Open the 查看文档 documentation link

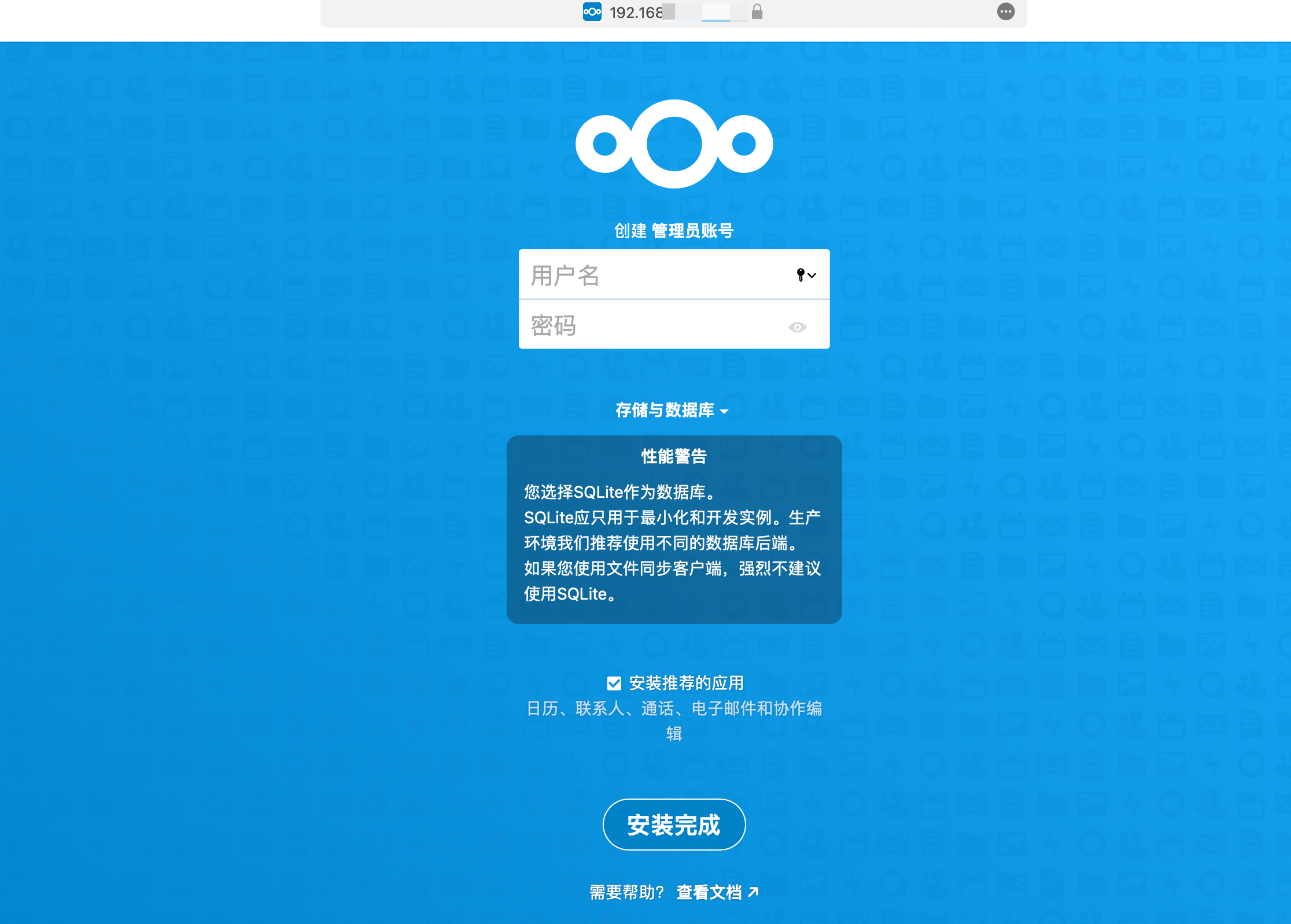pyautogui.click(x=717, y=892)
